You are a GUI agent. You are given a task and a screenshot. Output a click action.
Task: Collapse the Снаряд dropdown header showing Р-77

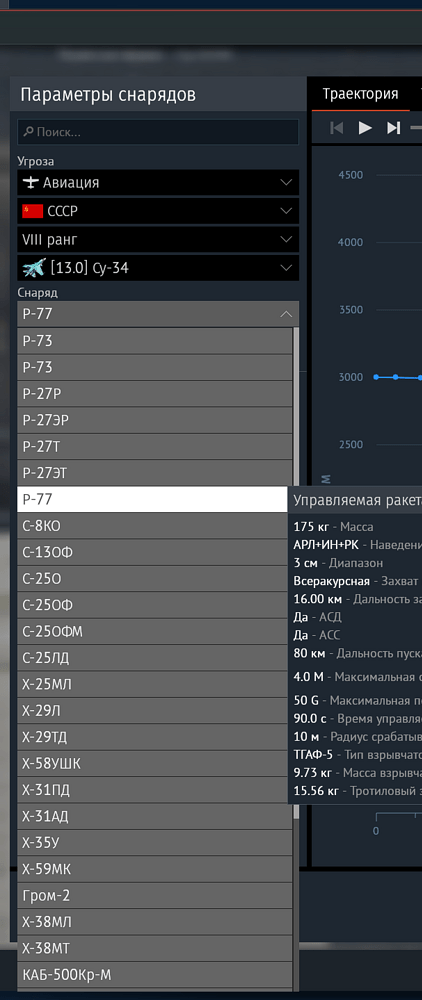click(x=157, y=314)
